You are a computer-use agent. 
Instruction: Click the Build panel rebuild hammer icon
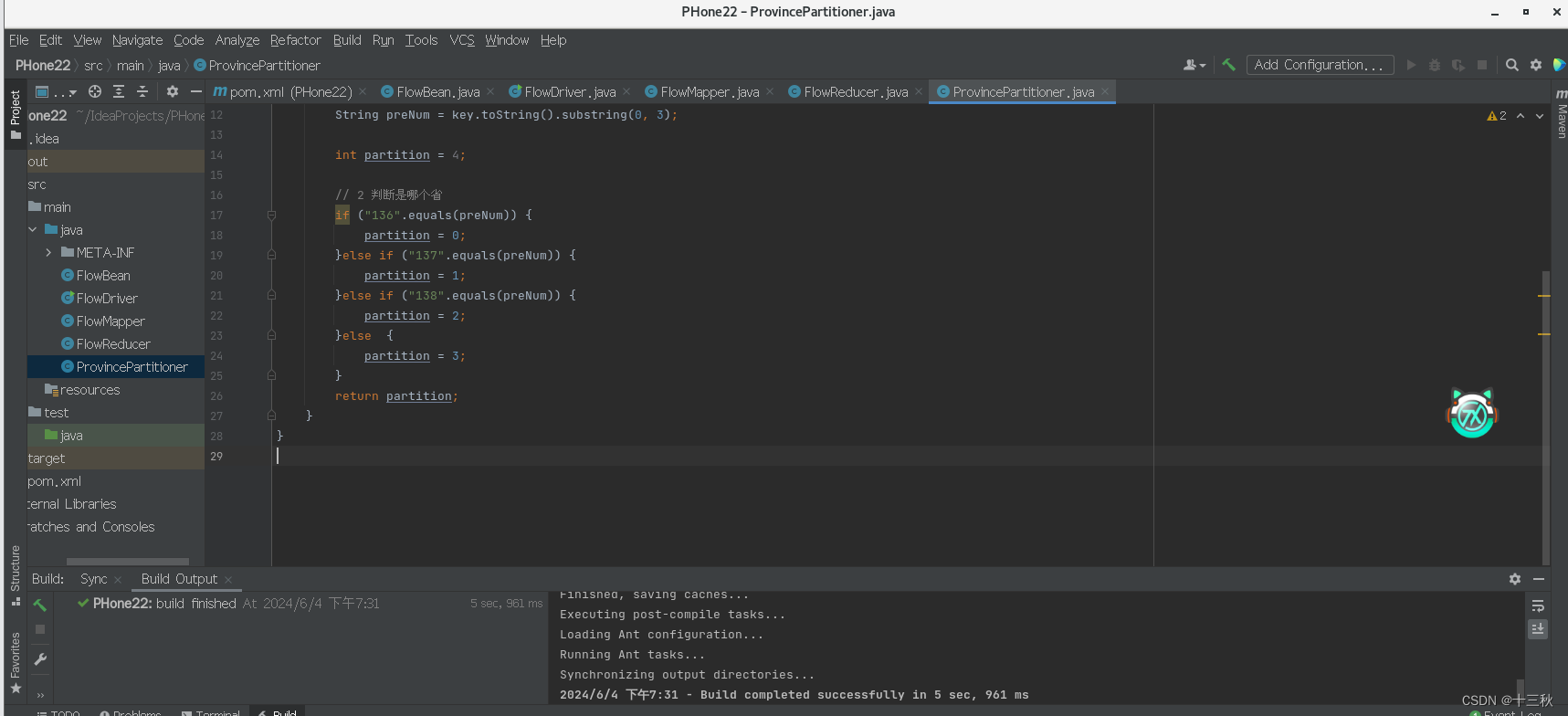click(x=40, y=605)
